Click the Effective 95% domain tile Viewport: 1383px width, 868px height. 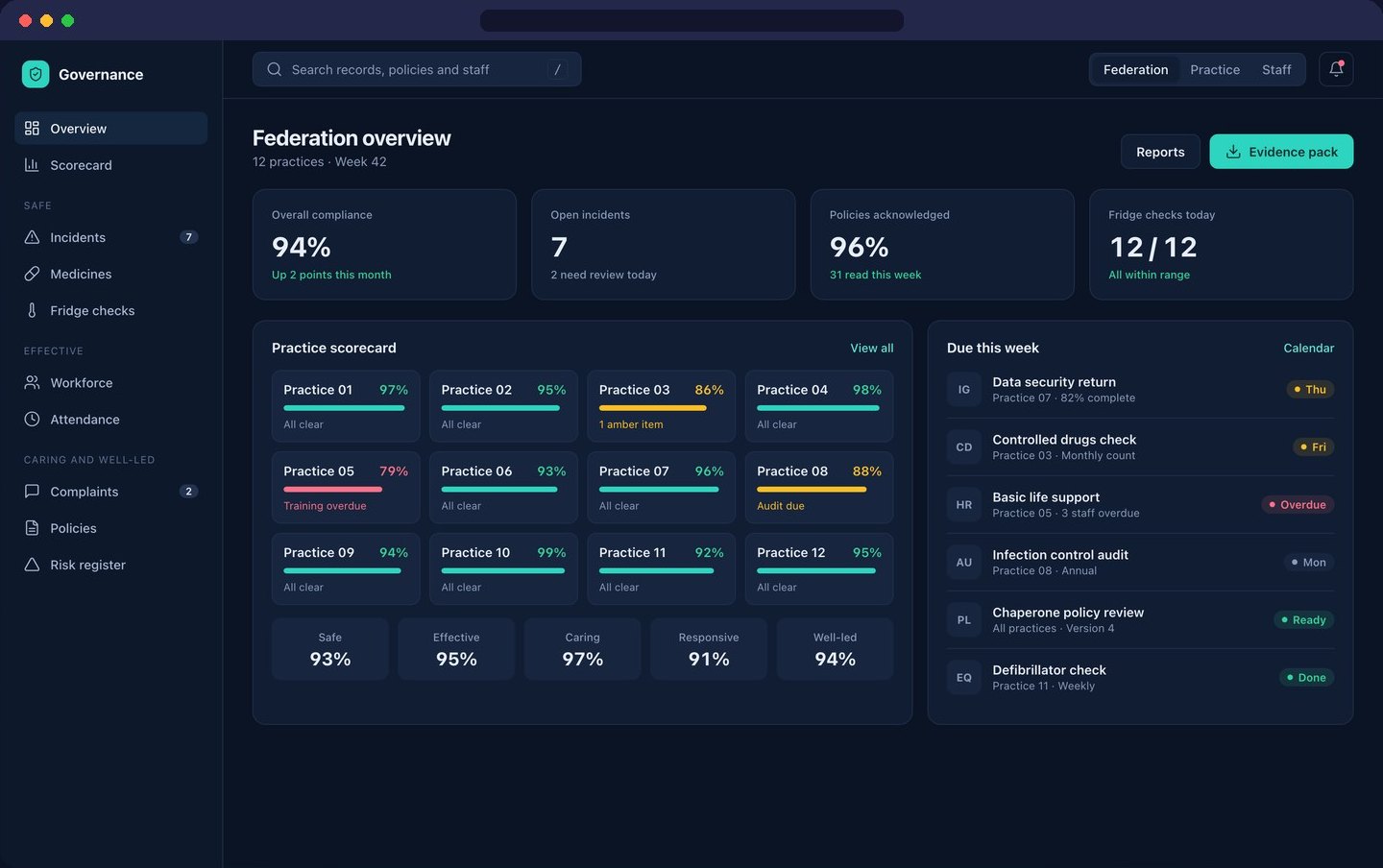pyautogui.click(x=456, y=649)
